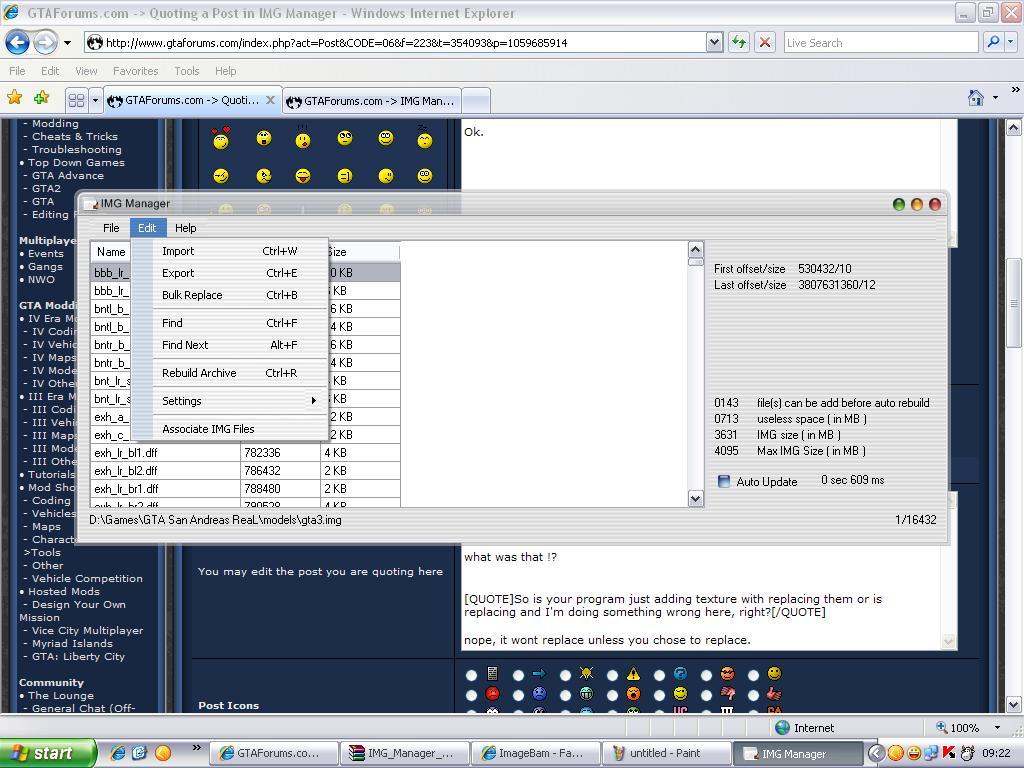The height and width of the screenshot is (768, 1024).
Task: Insert the tongue-out smiley emoticon
Action: click(x=303, y=176)
